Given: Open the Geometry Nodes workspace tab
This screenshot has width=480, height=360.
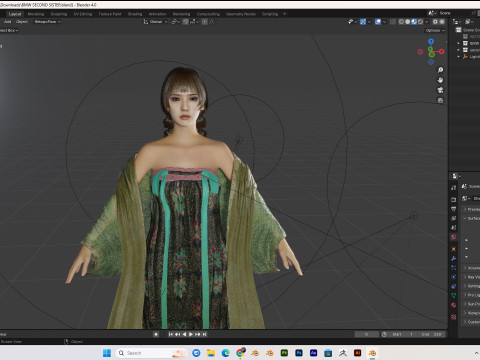Looking at the screenshot, I should pyautogui.click(x=241, y=14).
